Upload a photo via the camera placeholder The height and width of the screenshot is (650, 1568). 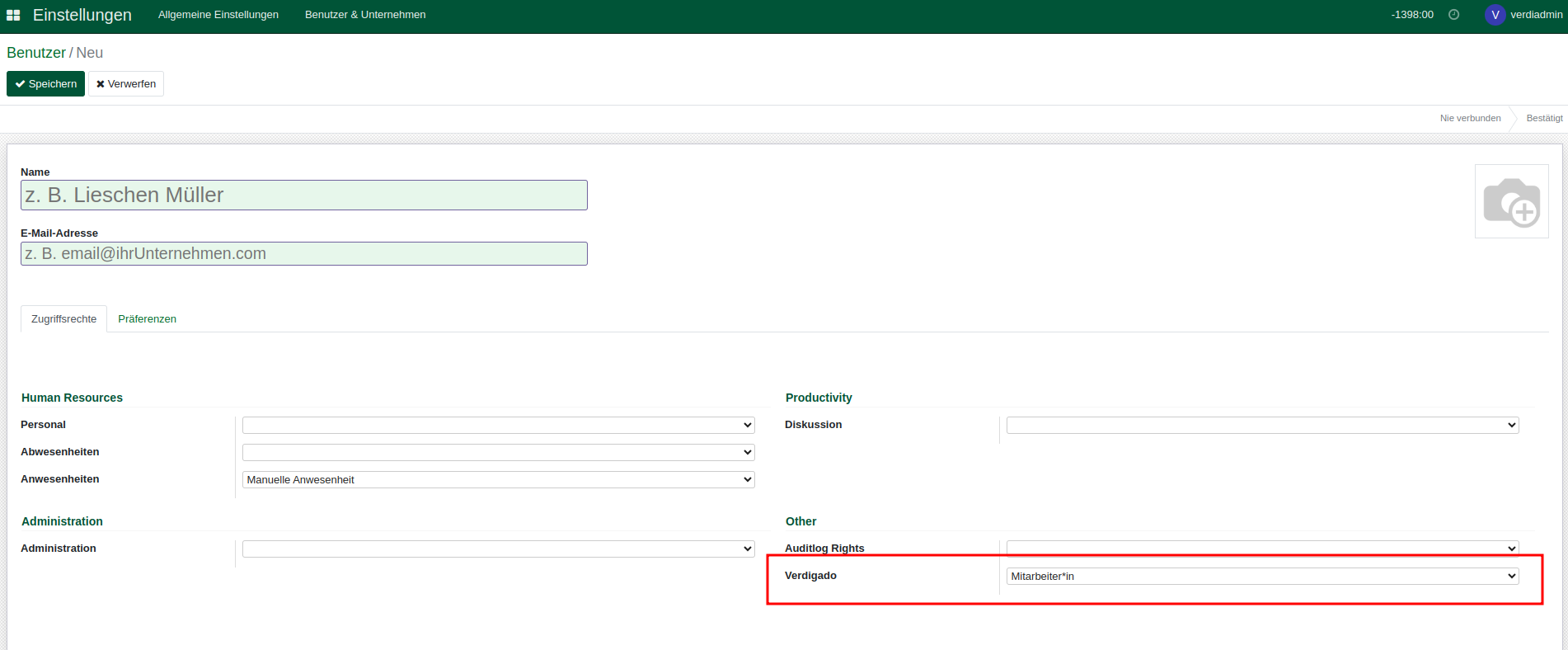pos(1511,201)
